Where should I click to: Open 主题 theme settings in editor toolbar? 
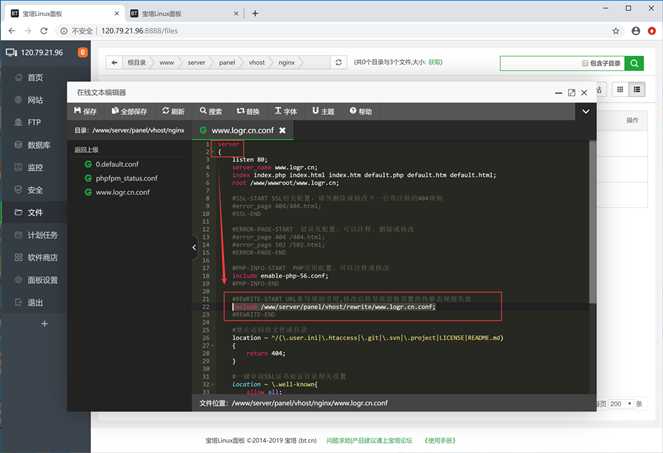click(323, 111)
